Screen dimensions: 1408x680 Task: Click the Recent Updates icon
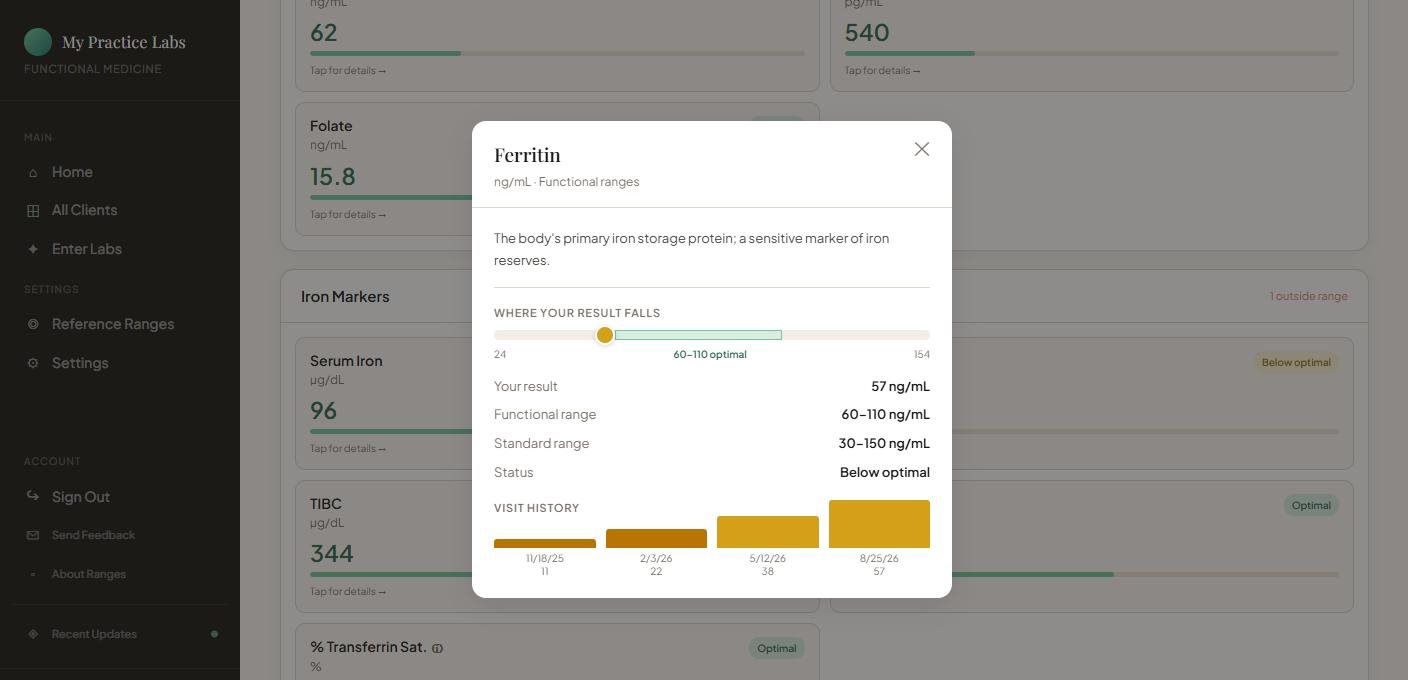pos(33,634)
